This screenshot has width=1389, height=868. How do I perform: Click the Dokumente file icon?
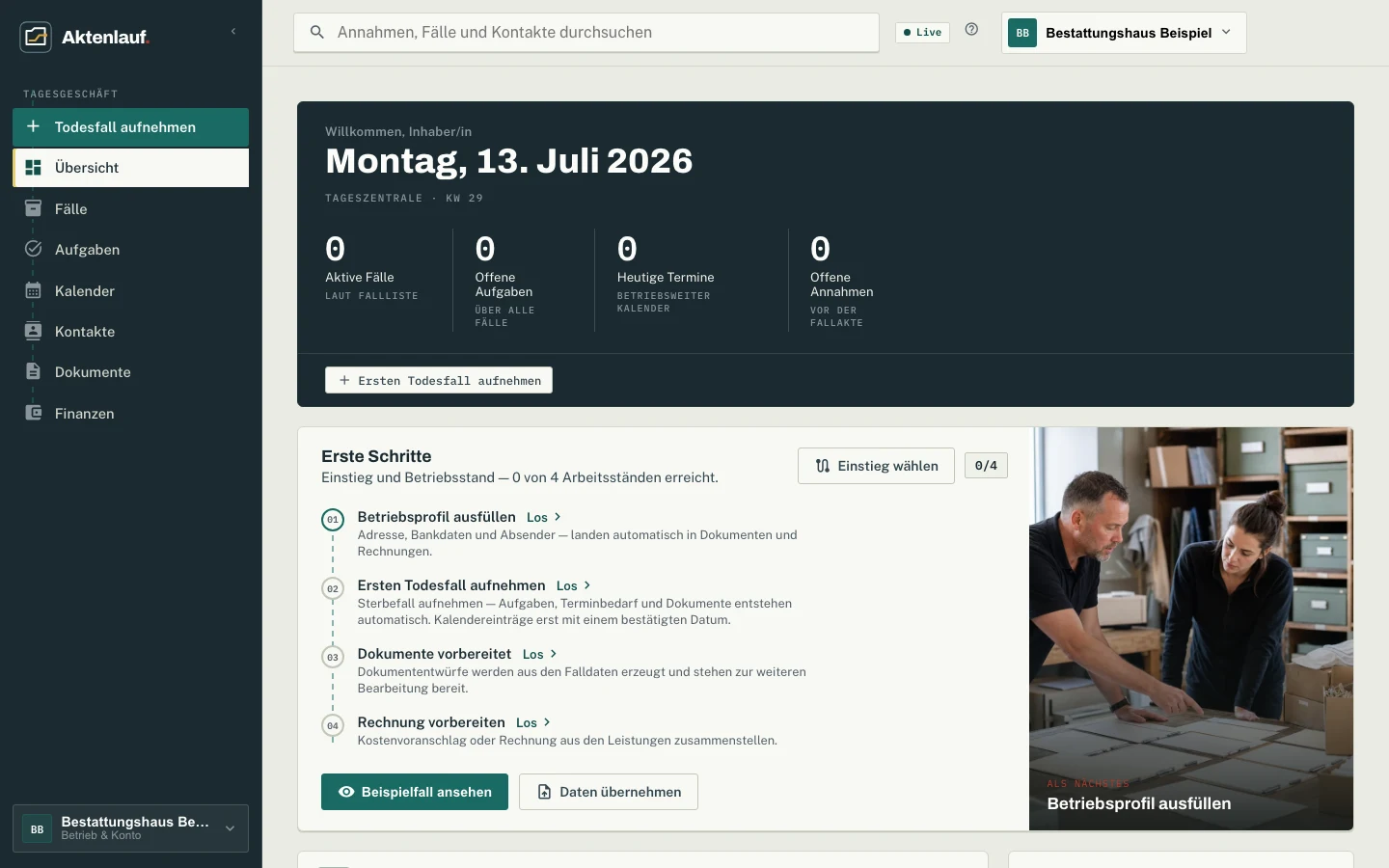pyautogui.click(x=33, y=371)
